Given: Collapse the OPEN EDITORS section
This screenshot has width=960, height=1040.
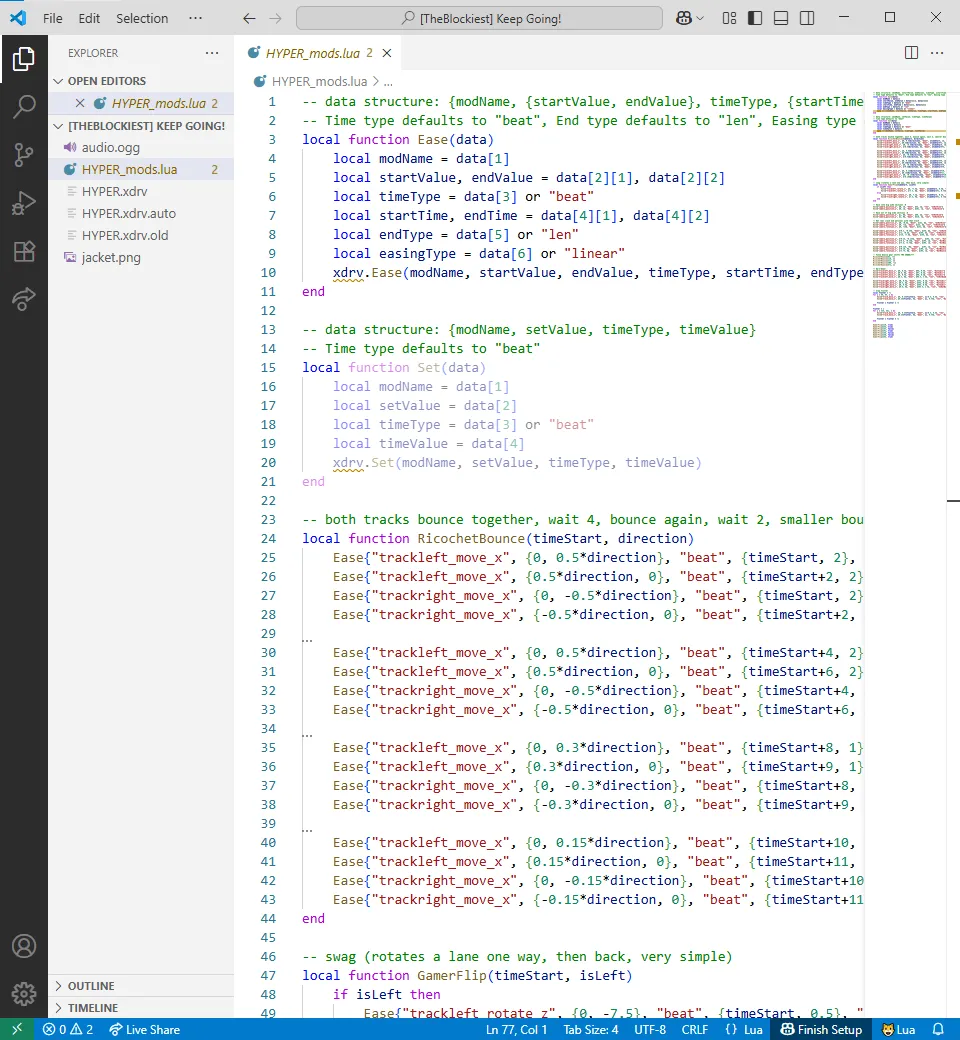Looking at the screenshot, I should [108, 81].
